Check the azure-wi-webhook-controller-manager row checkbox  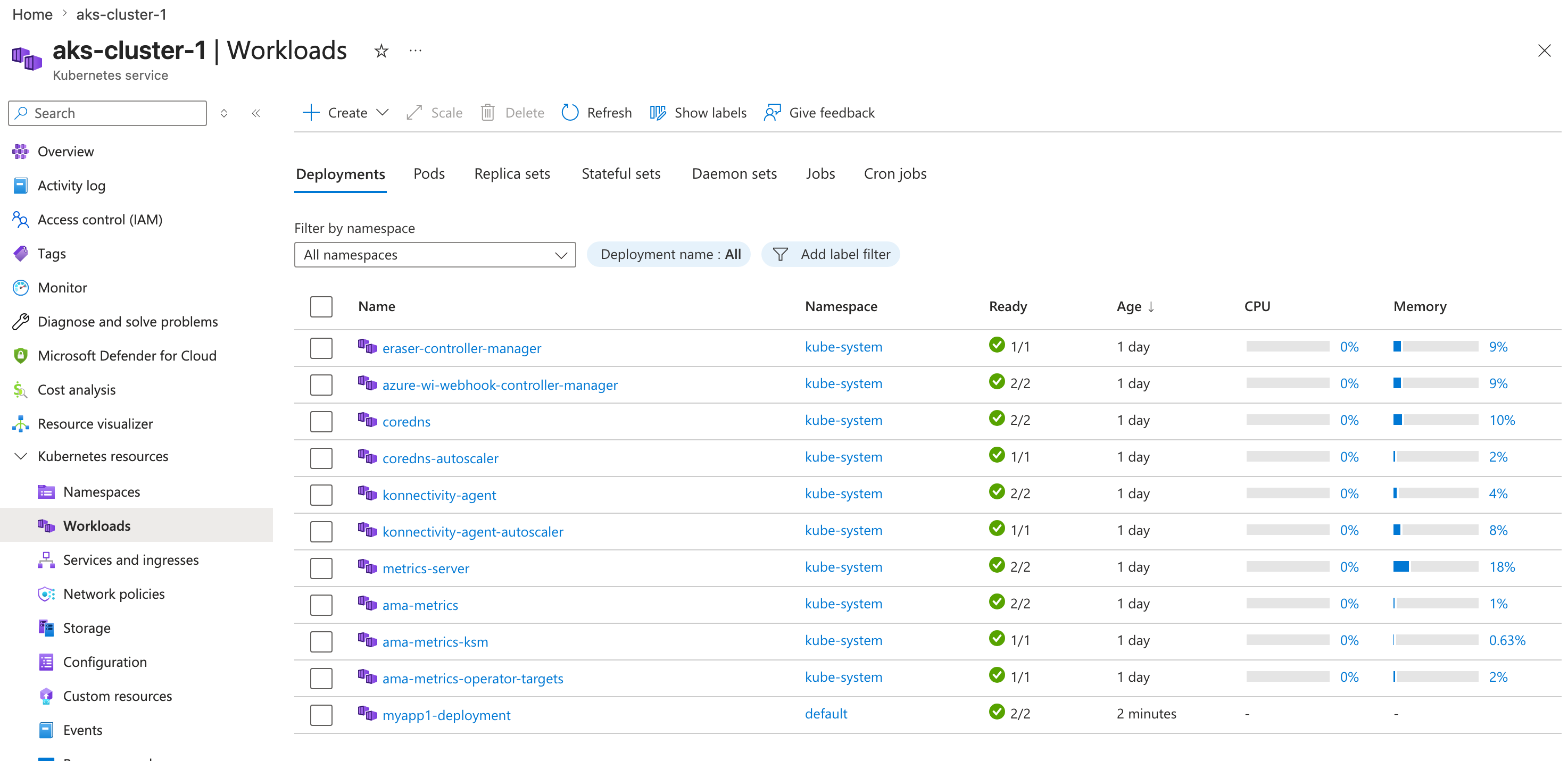321,385
